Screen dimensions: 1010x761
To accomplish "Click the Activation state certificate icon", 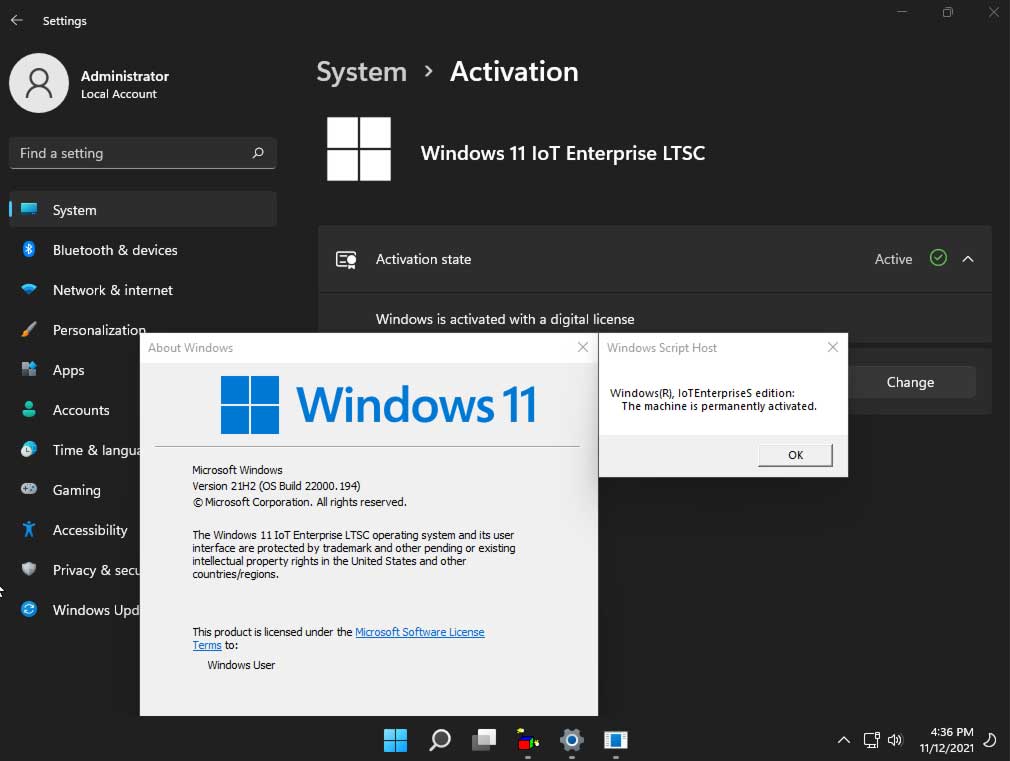I will [x=347, y=260].
